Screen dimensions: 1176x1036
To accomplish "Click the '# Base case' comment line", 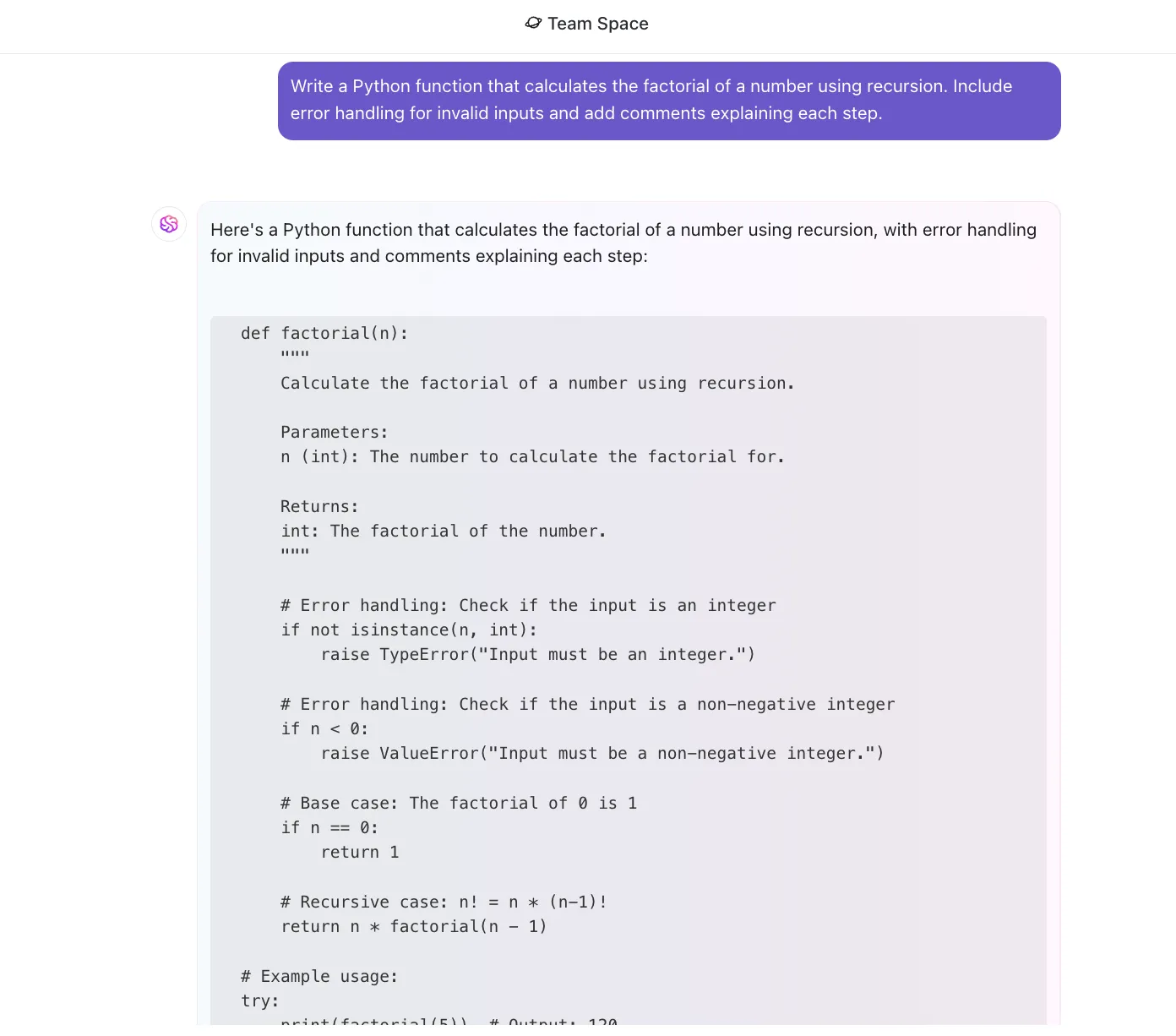I will point(459,803).
